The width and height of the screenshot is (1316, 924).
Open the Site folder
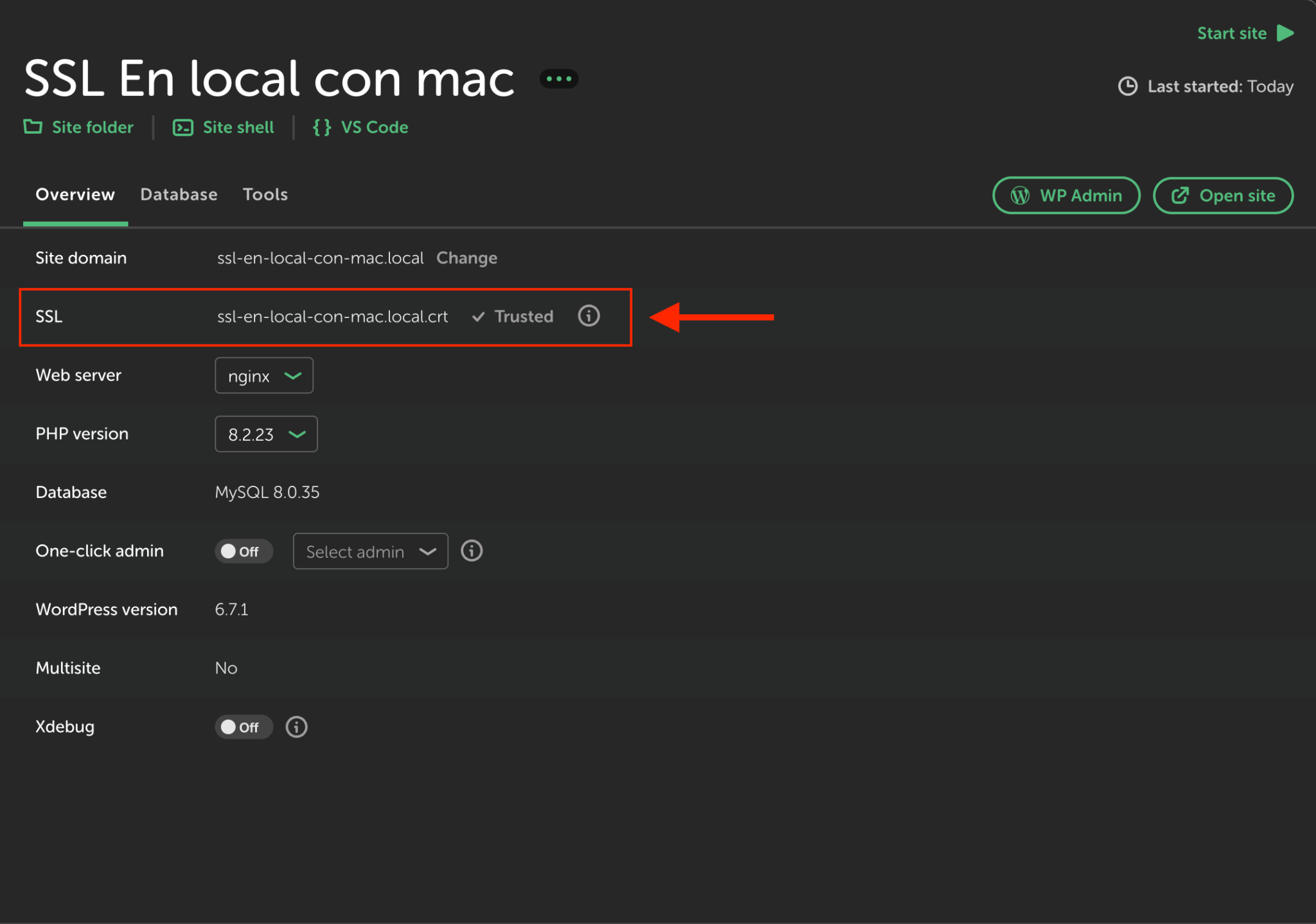coord(78,127)
